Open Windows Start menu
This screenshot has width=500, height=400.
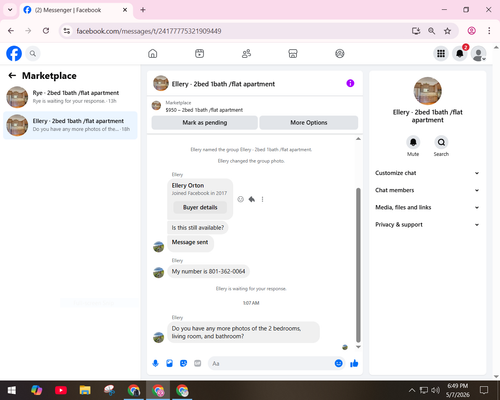click(12, 390)
